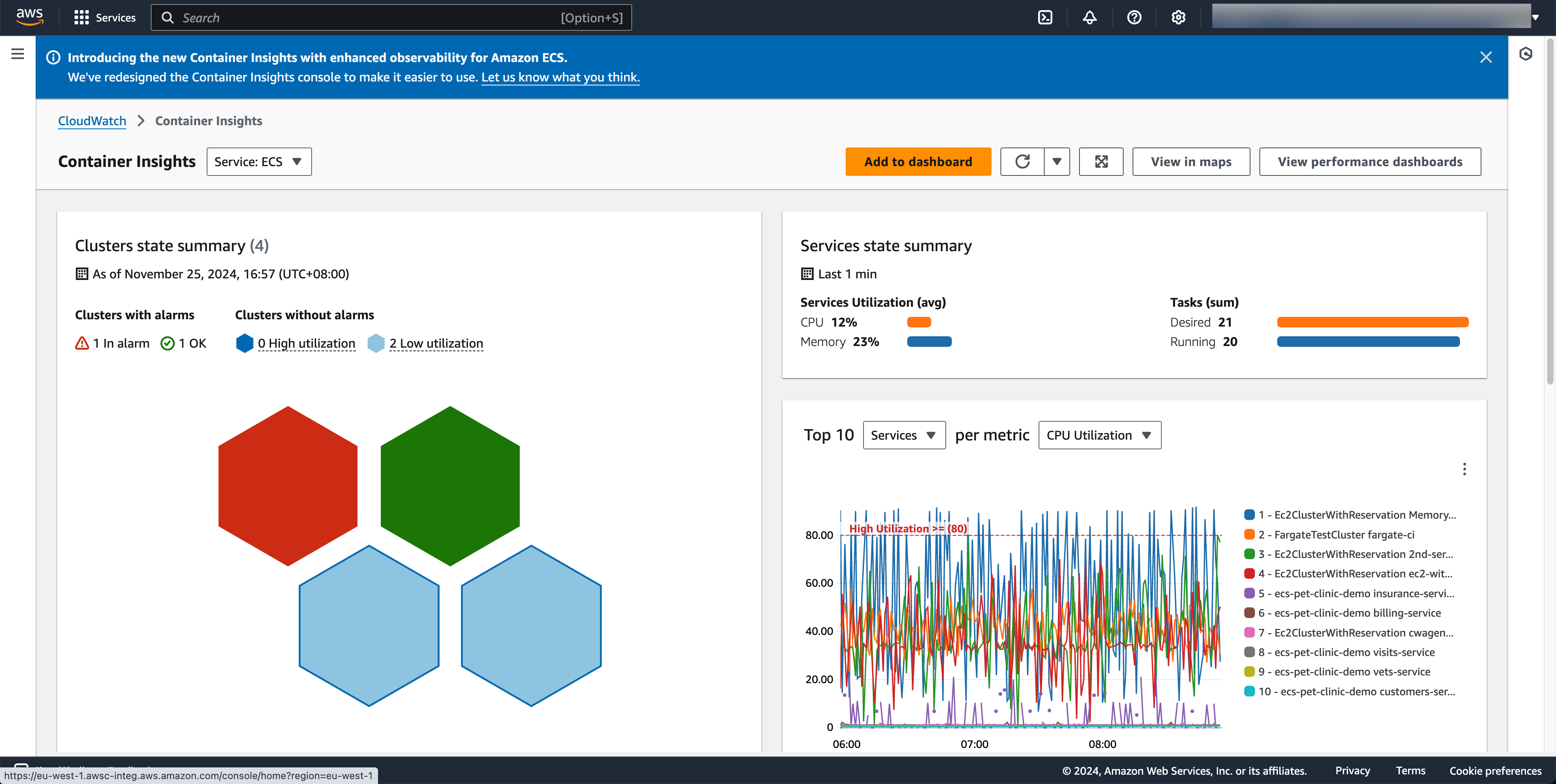Click the refresh icon button

[1022, 161]
